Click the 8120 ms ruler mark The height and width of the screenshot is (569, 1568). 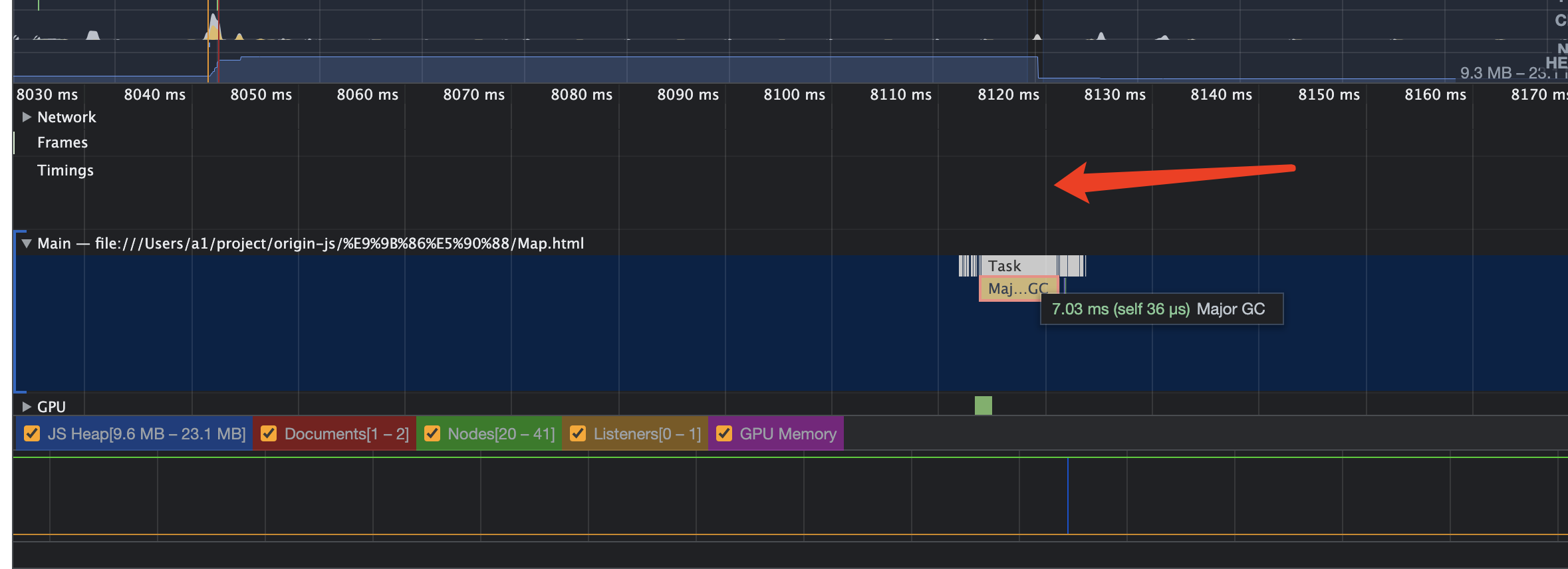tap(1009, 94)
